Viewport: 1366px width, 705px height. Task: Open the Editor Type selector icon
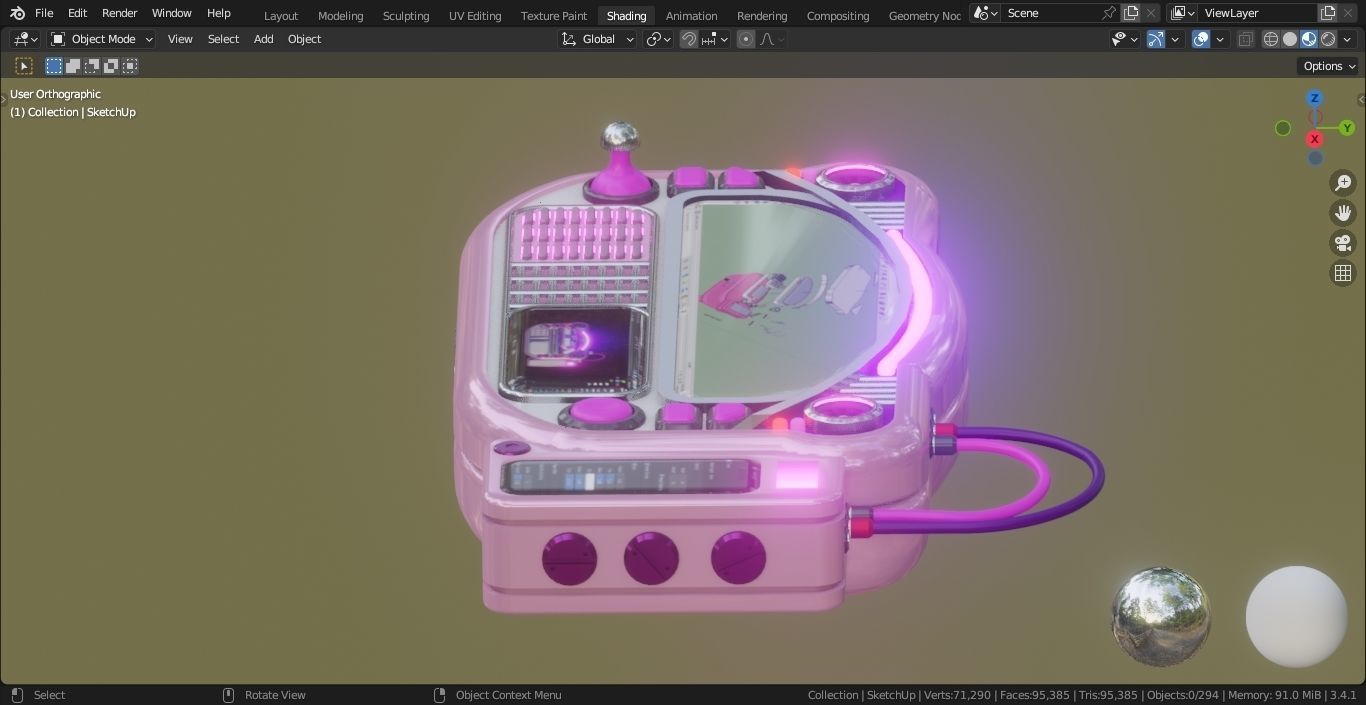tap(22, 39)
